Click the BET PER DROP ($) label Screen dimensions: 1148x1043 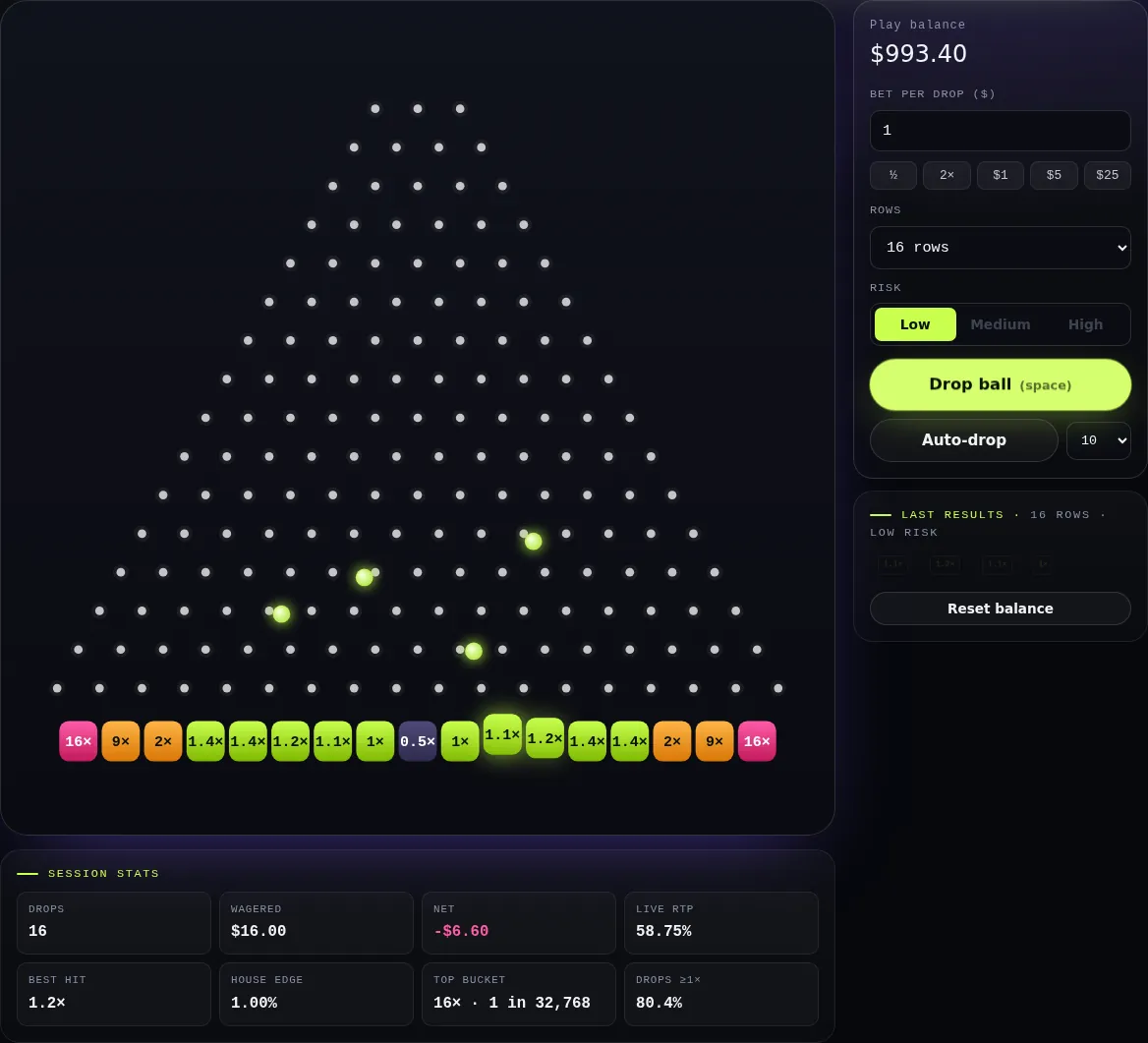tap(932, 93)
